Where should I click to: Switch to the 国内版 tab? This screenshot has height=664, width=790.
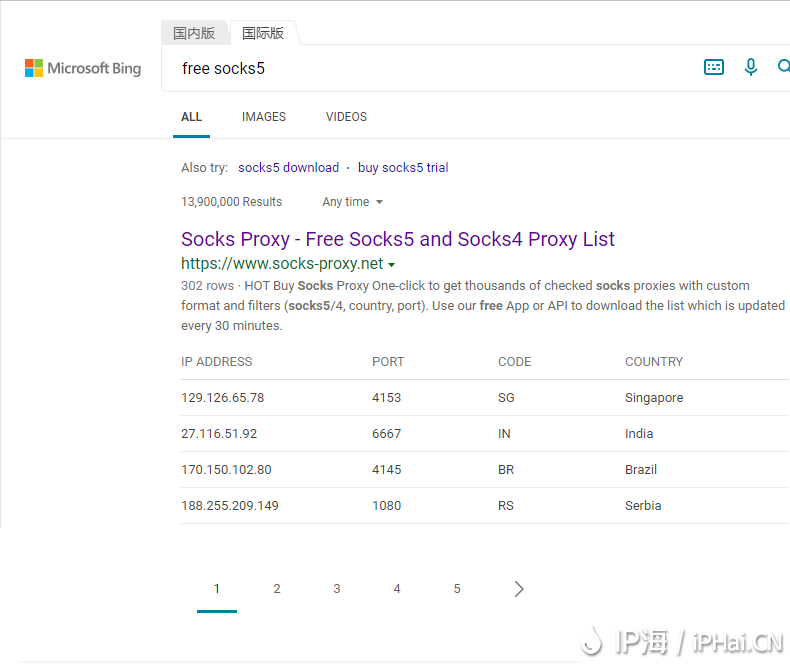pos(194,33)
